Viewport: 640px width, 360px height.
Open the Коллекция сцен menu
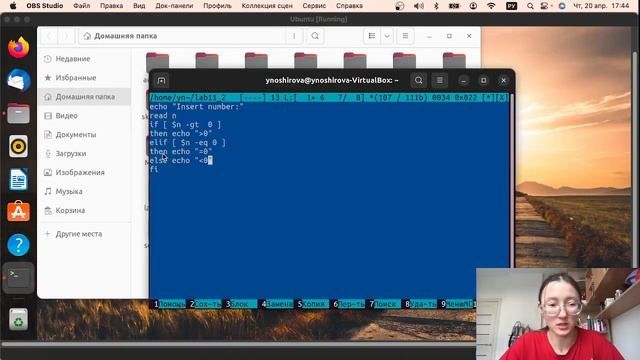(x=267, y=6)
